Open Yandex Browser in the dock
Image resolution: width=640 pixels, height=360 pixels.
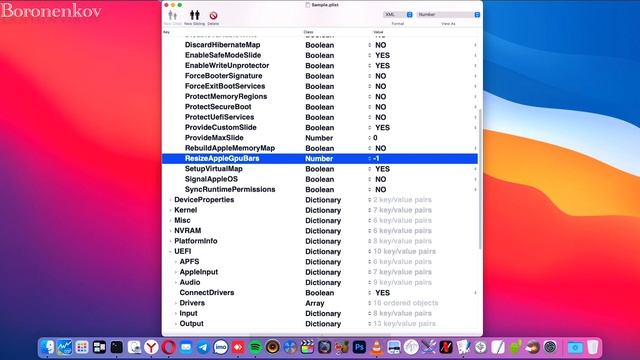tap(151, 347)
